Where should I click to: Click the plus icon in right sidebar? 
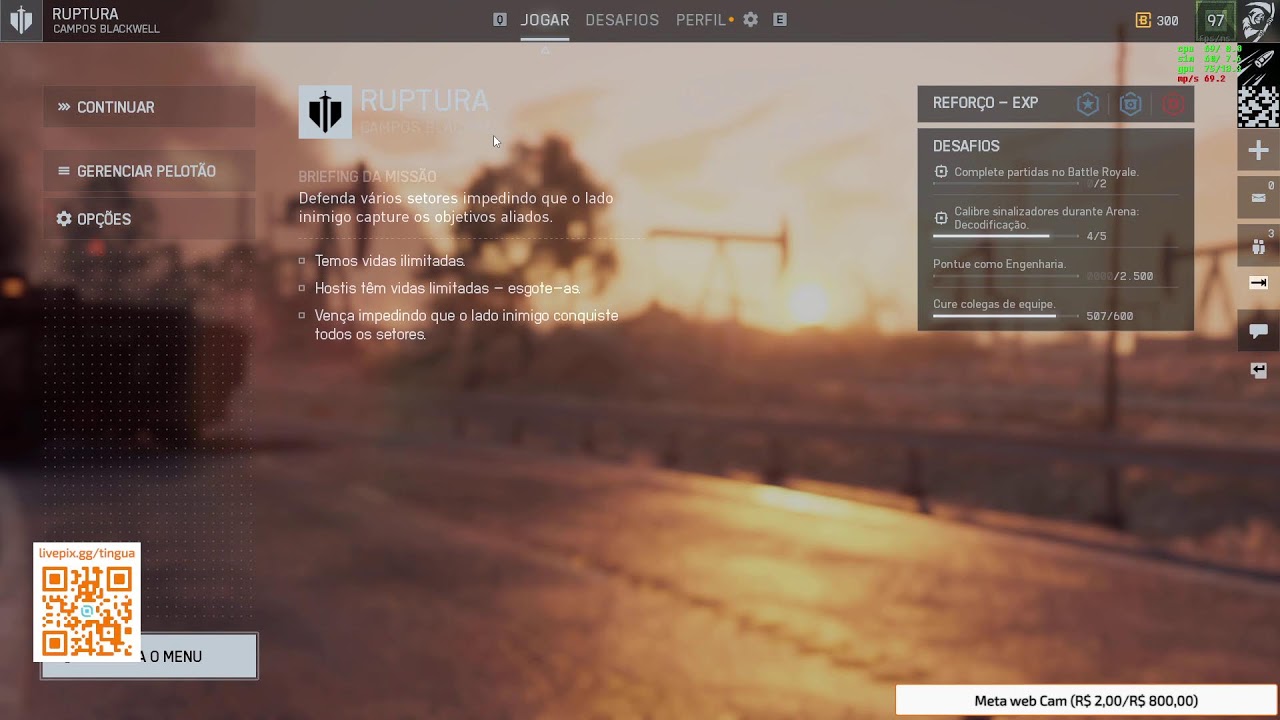(1259, 151)
